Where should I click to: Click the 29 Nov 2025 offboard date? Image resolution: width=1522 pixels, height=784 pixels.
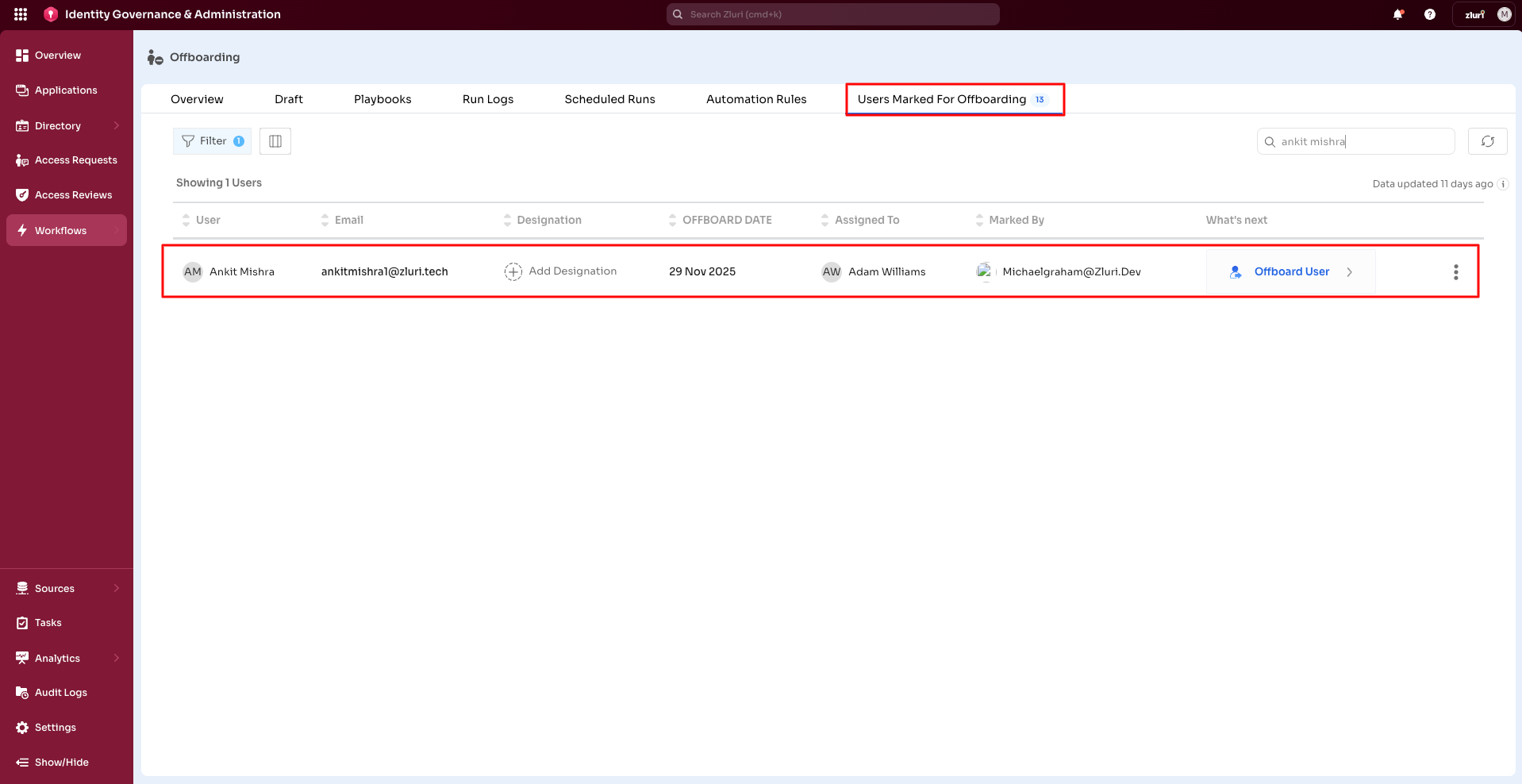point(702,271)
